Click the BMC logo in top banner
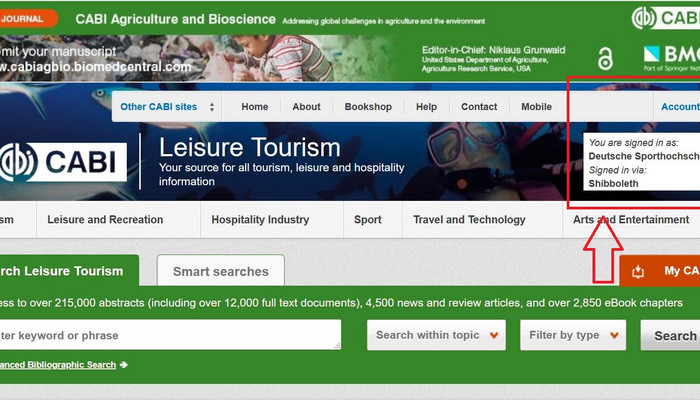This screenshot has height=400, width=700. [671, 58]
